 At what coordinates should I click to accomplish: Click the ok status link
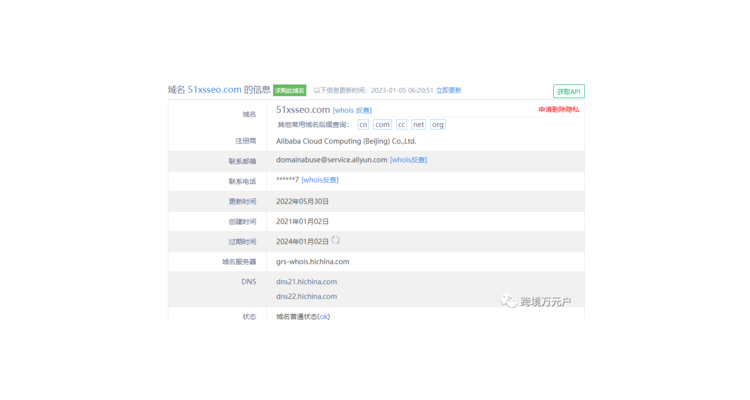(x=324, y=316)
